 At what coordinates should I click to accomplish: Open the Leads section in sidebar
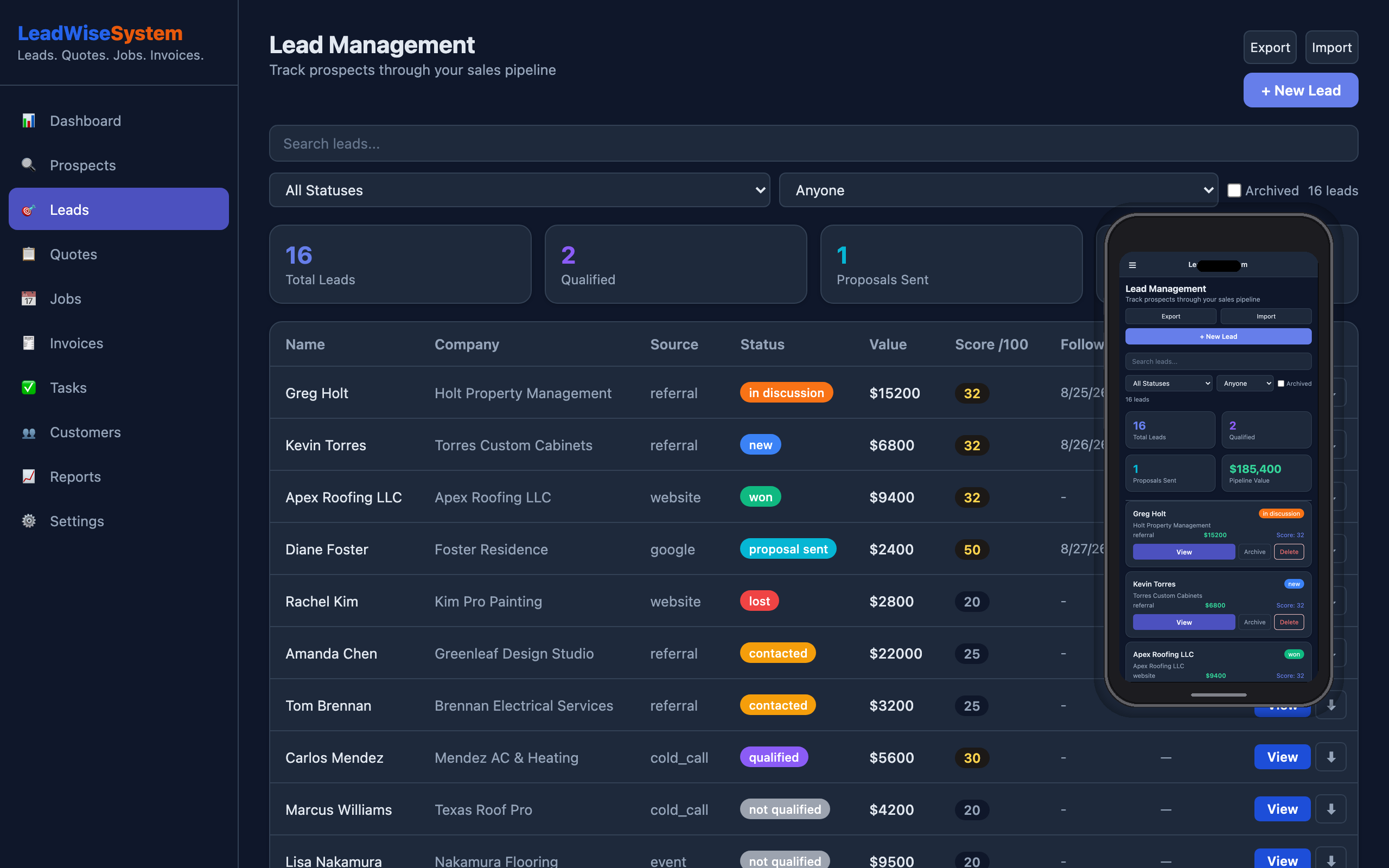[x=119, y=209]
